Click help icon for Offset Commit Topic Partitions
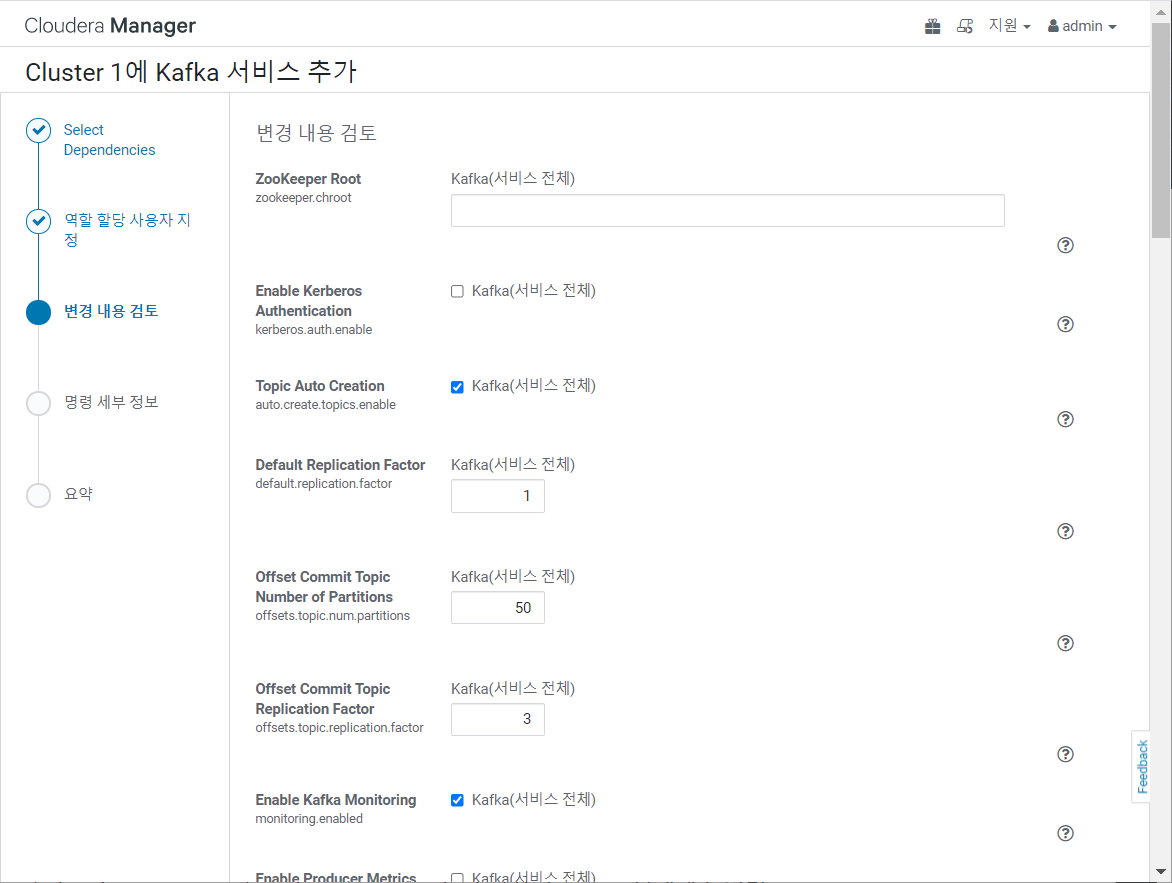Viewport: 1172px width, 883px height. [x=1065, y=644]
